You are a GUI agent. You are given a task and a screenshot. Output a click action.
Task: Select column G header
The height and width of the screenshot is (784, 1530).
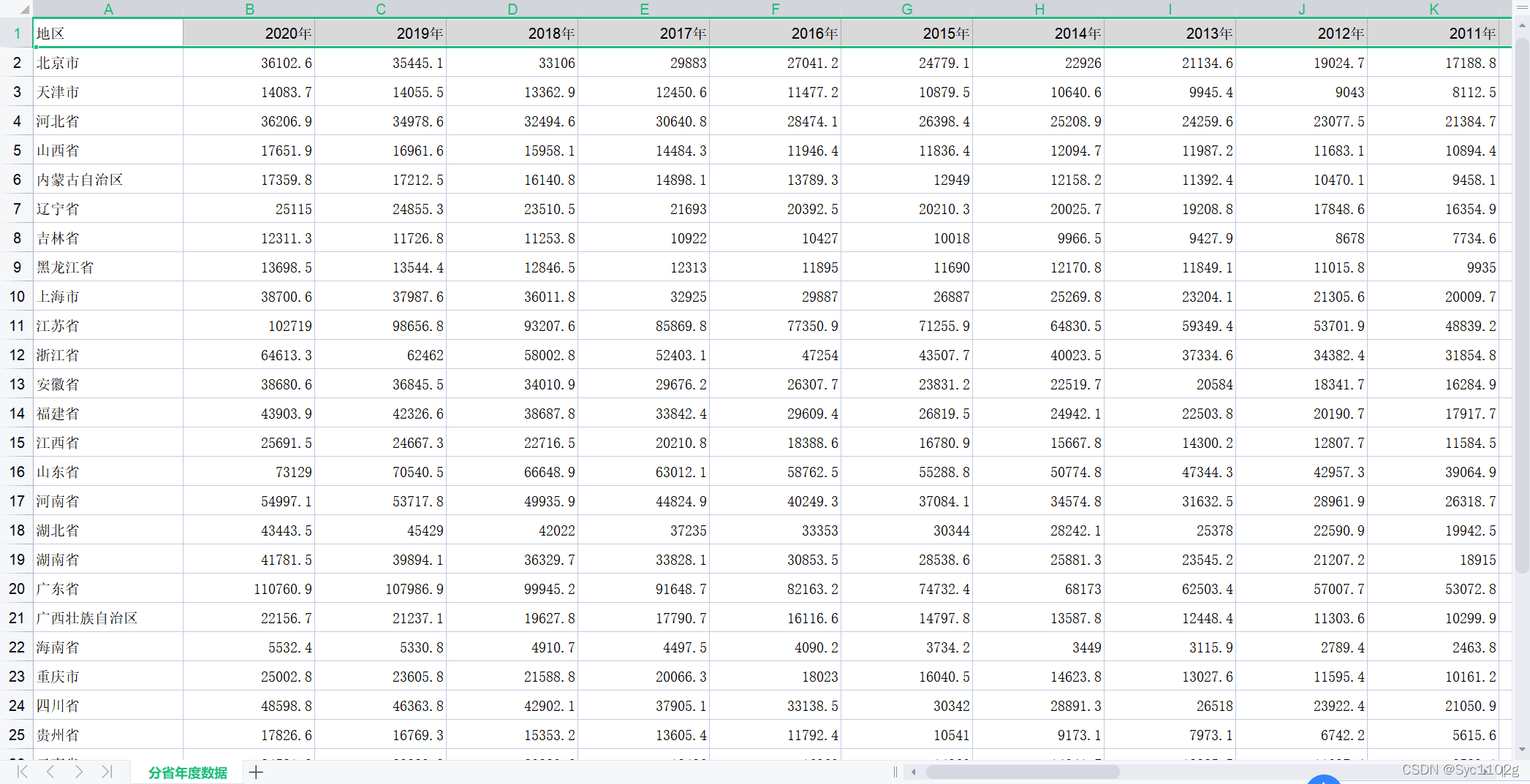click(907, 9)
